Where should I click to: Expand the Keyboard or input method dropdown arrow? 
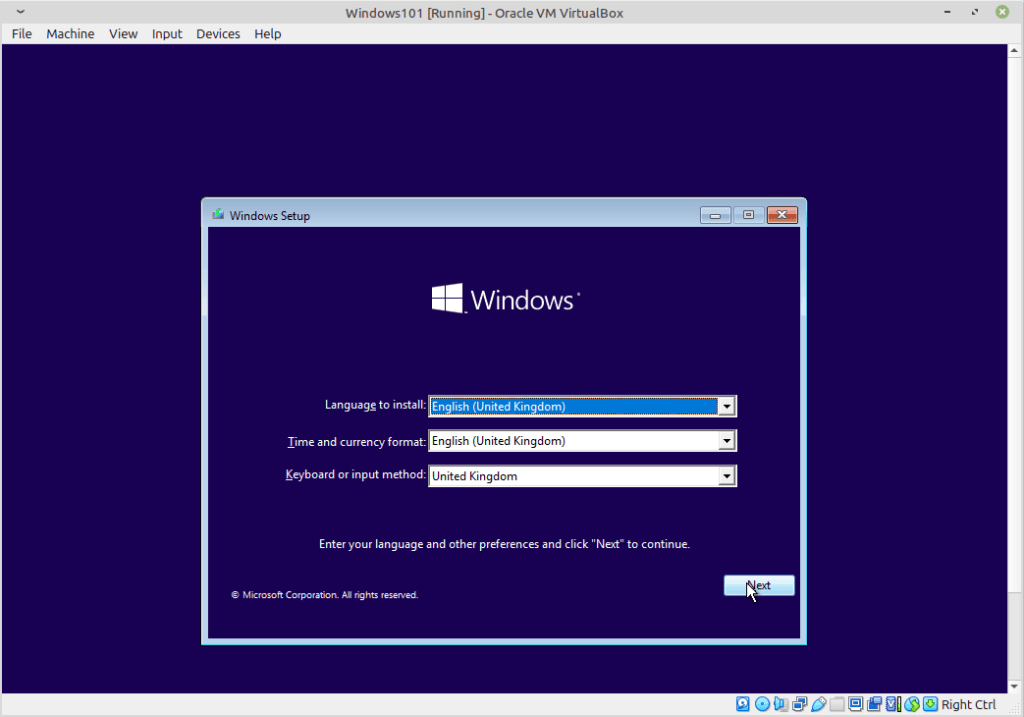726,476
